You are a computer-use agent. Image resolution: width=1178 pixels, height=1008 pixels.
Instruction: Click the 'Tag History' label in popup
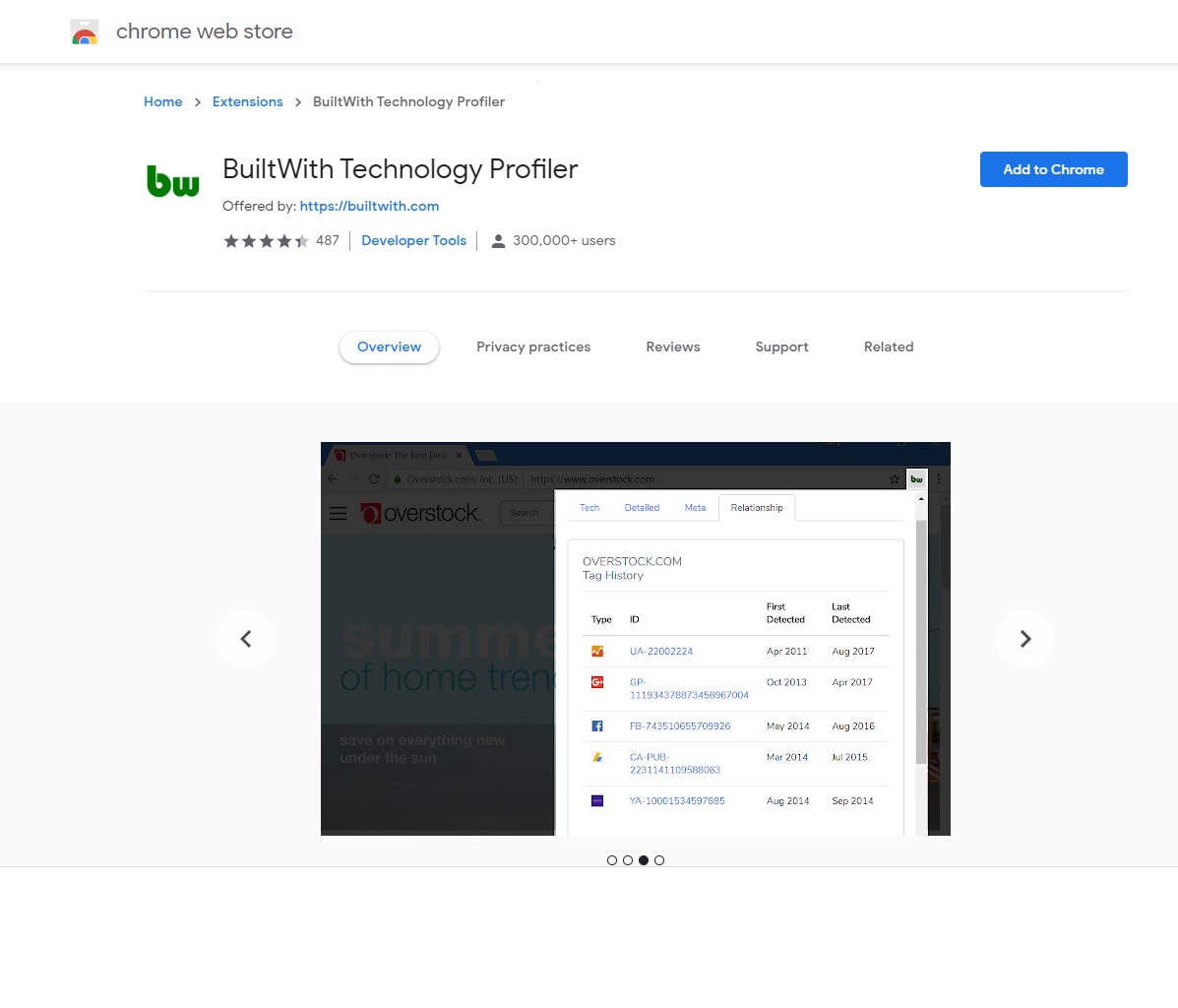click(613, 576)
